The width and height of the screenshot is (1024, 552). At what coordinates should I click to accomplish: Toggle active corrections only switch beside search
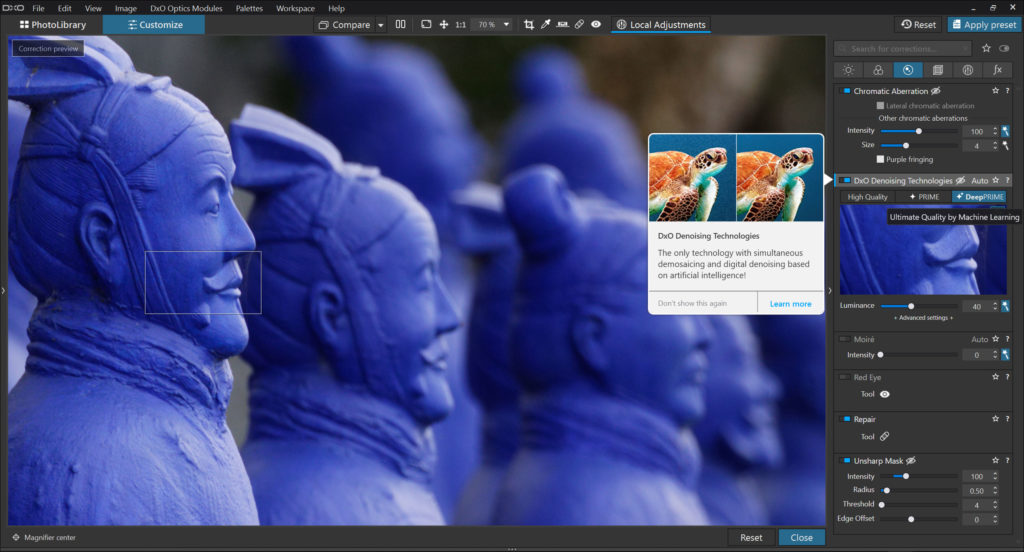point(1004,48)
